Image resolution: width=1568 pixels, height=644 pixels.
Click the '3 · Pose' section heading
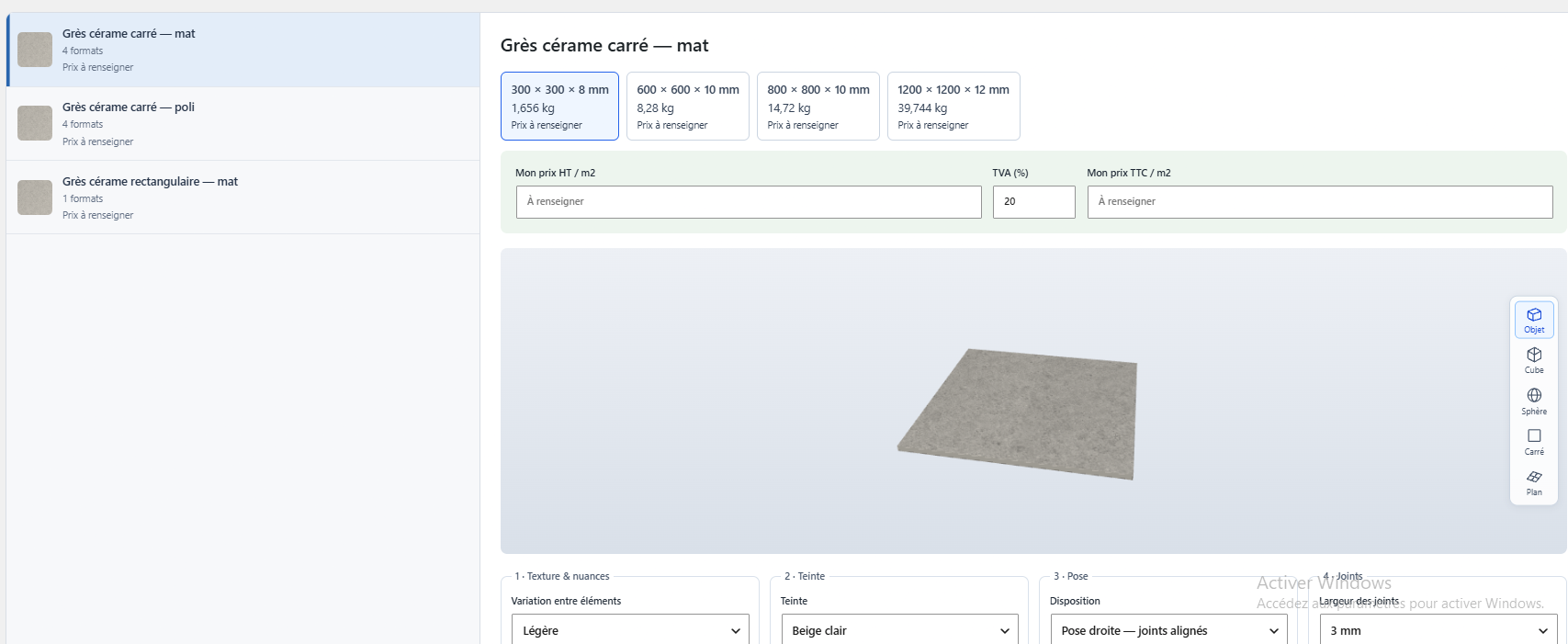click(1071, 576)
